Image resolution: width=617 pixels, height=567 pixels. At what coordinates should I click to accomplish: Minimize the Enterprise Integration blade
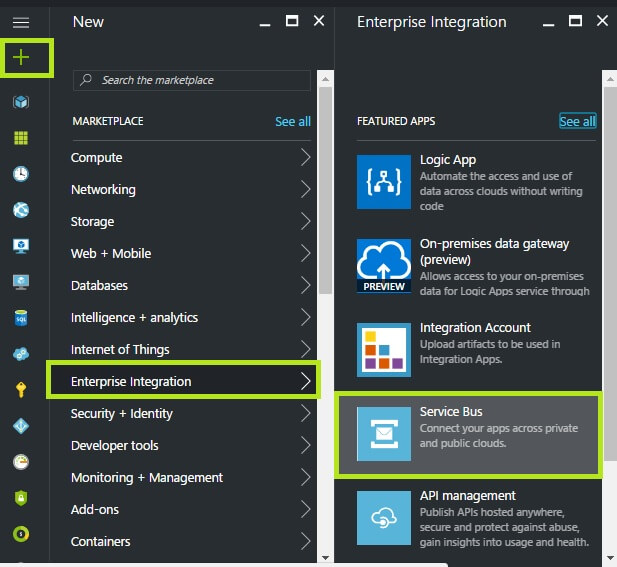click(549, 24)
